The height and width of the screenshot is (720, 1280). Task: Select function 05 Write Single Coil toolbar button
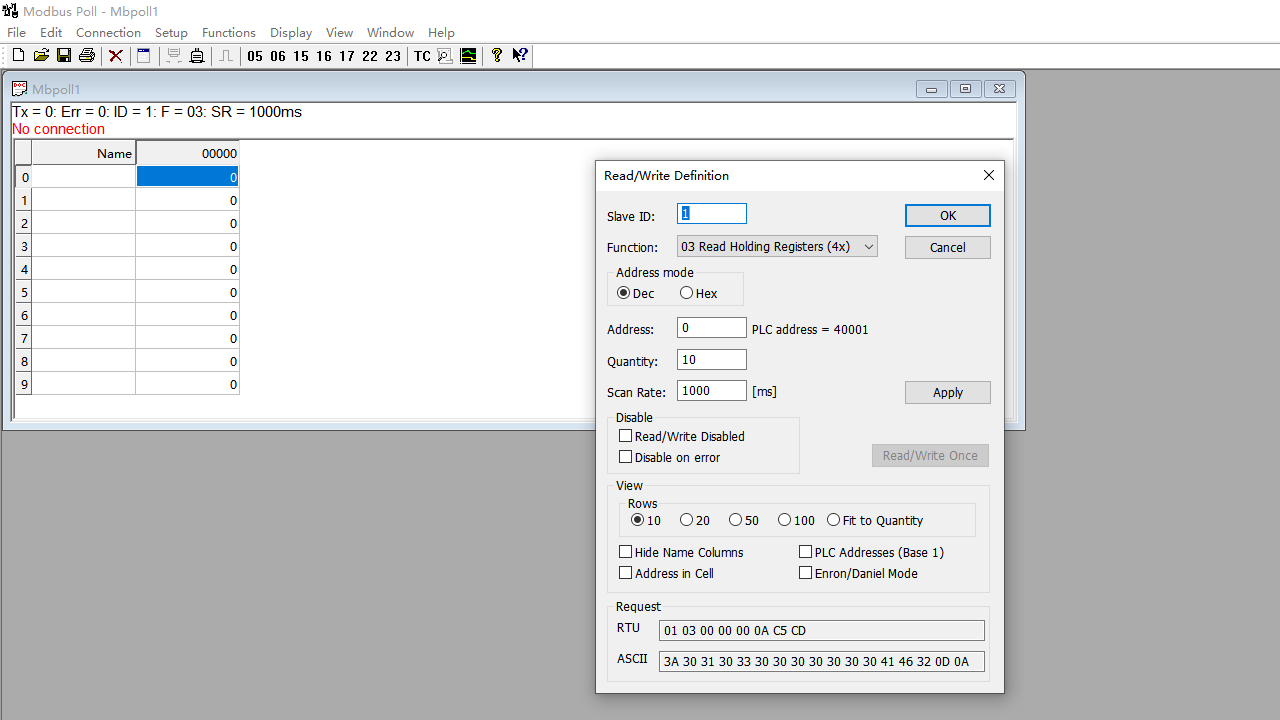pyautogui.click(x=255, y=56)
